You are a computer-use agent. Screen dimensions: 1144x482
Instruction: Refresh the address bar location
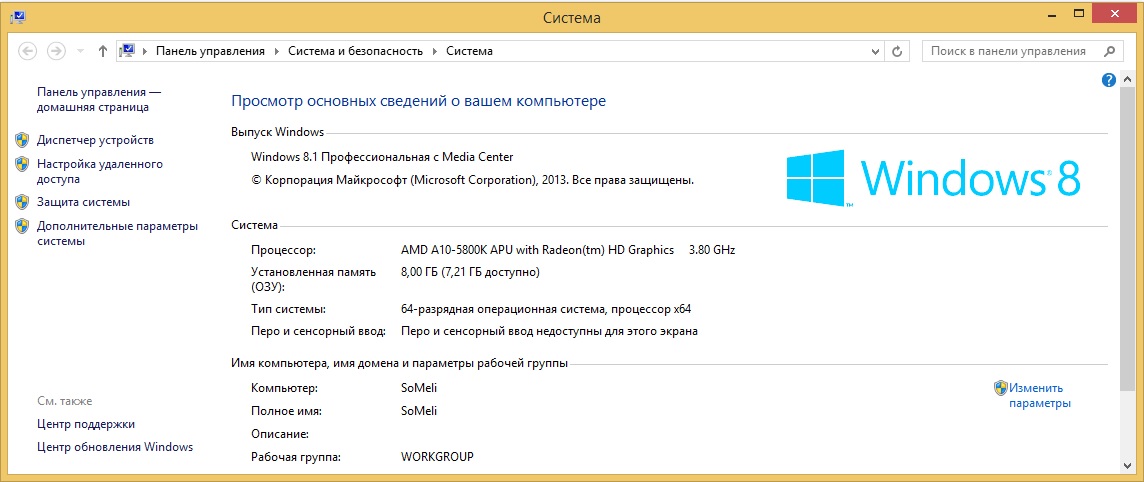click(x=898, y=51)
